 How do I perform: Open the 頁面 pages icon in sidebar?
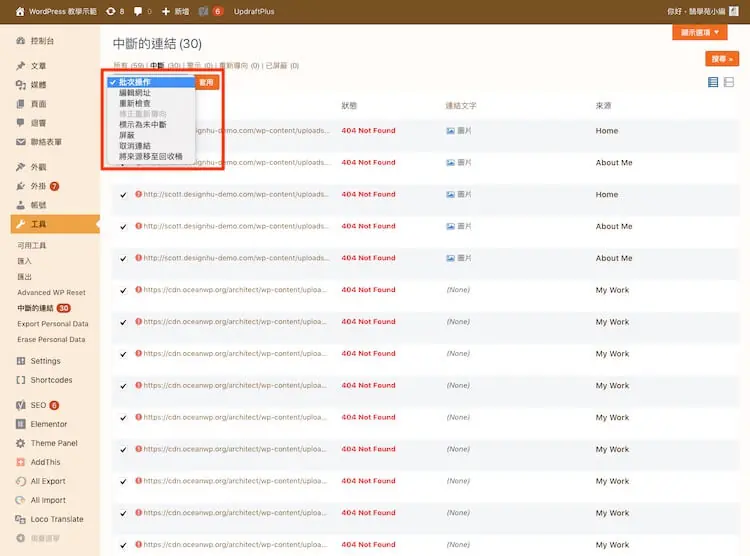[21, 104]
